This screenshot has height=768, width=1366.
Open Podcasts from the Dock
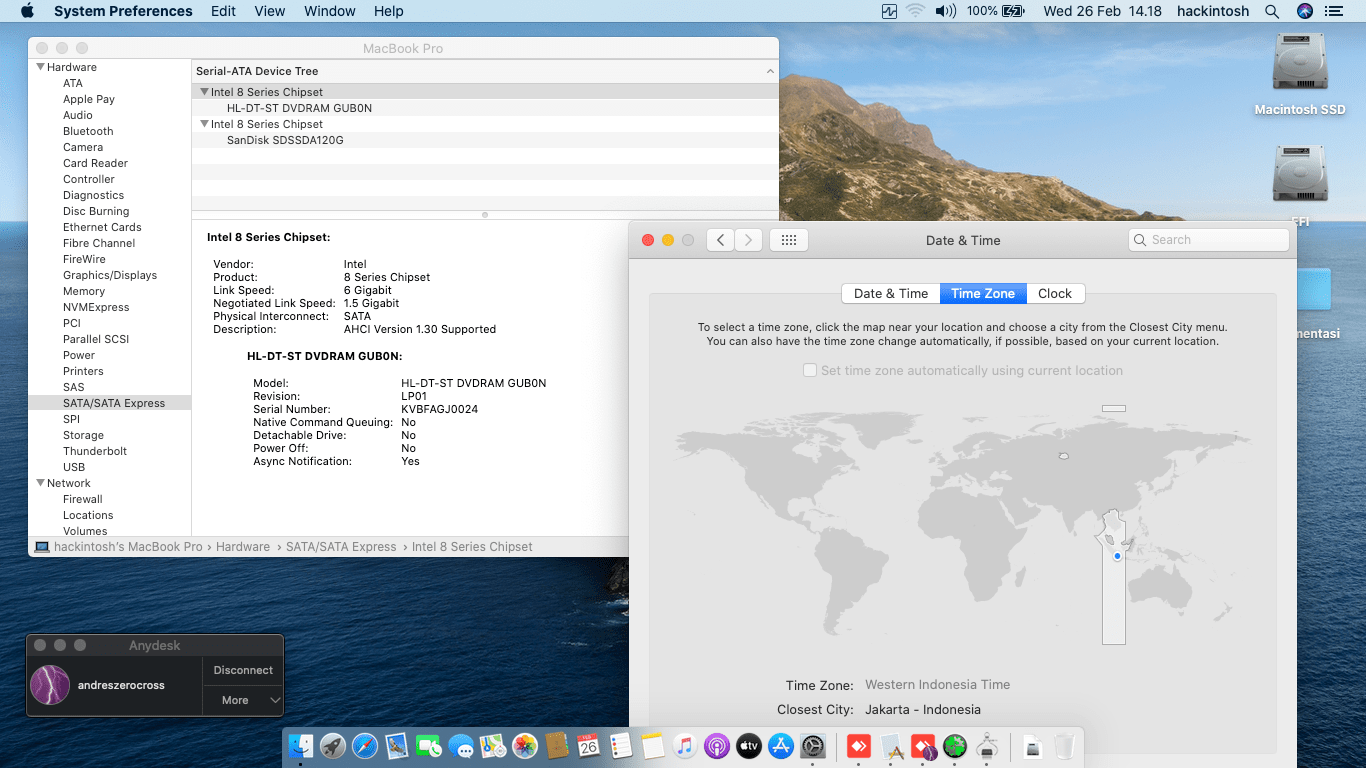[716, 746]
